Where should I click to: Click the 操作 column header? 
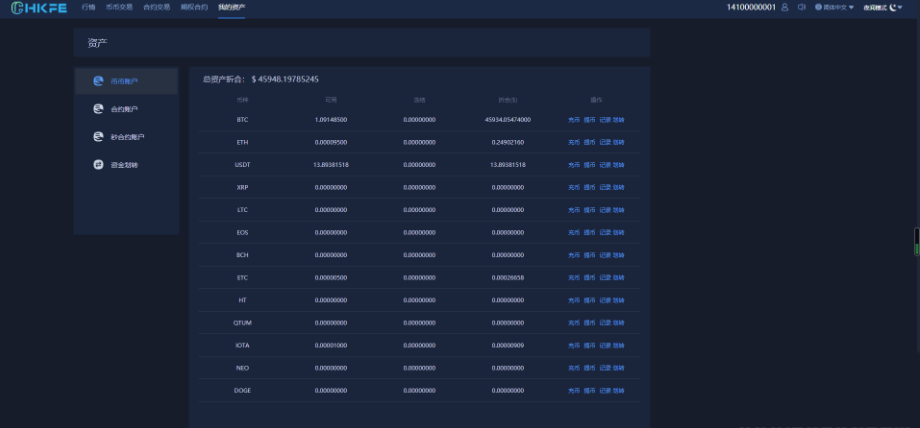596,100
